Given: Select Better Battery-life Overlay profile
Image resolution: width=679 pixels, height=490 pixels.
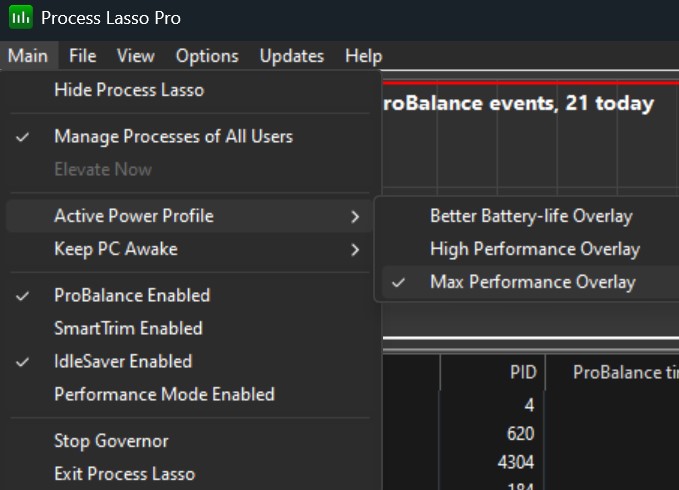Looking at the screenshot, I should coord(531,216).
